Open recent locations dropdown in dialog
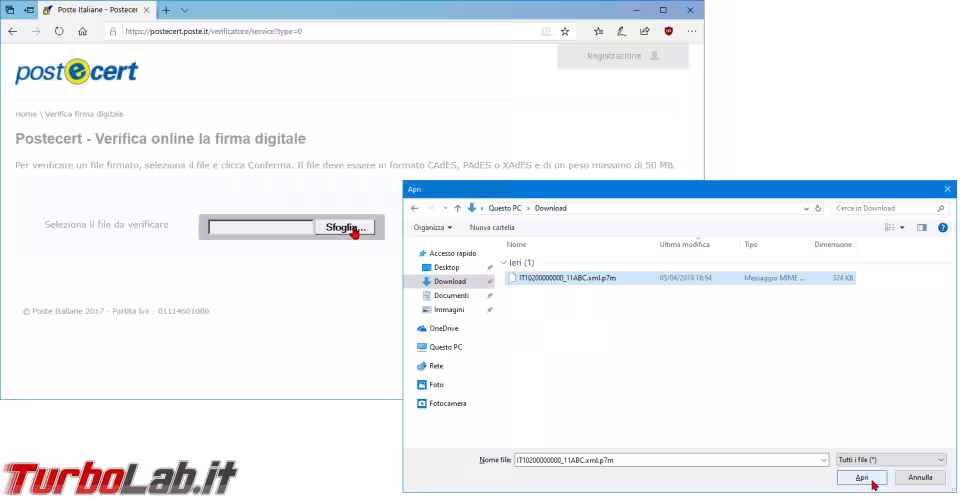Image resolution: width=960 pixels, height=498 pixels. tap(445, 208)
